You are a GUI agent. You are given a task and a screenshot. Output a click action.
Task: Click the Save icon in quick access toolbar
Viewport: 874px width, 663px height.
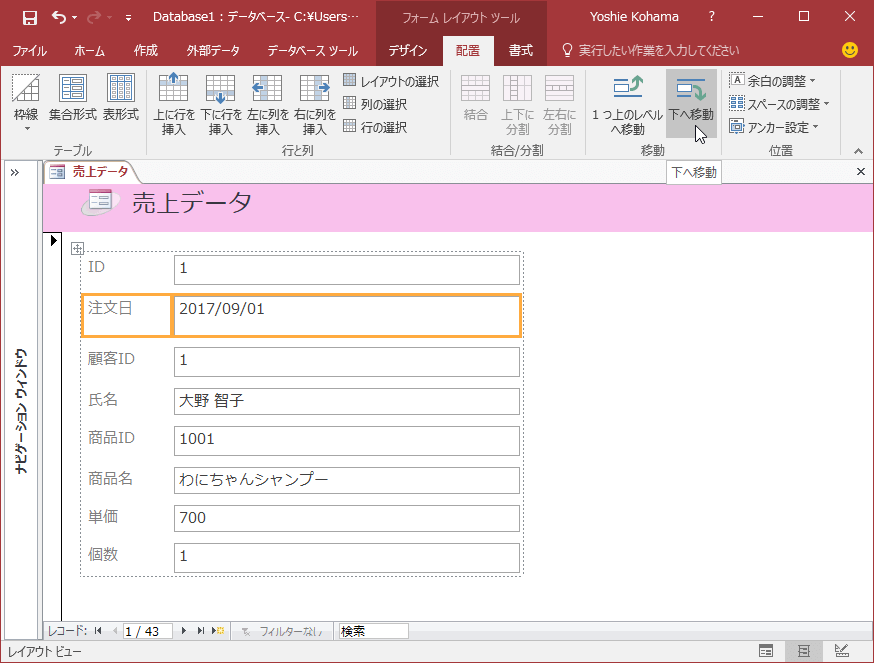[x=29, y=17]
